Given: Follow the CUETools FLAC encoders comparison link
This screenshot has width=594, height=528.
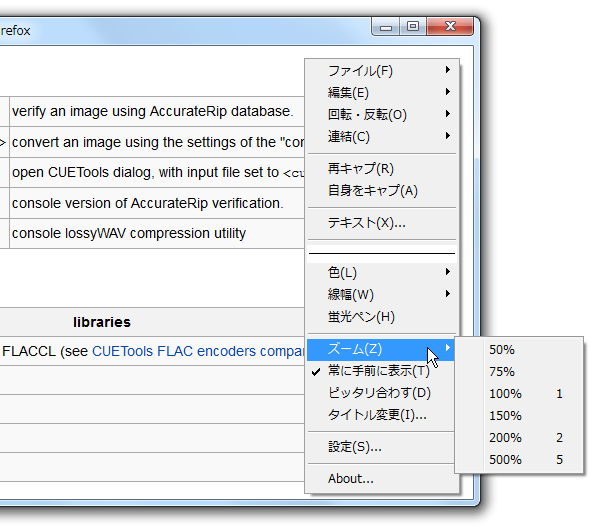Looking at the screenshot, I should pos(198,351).
